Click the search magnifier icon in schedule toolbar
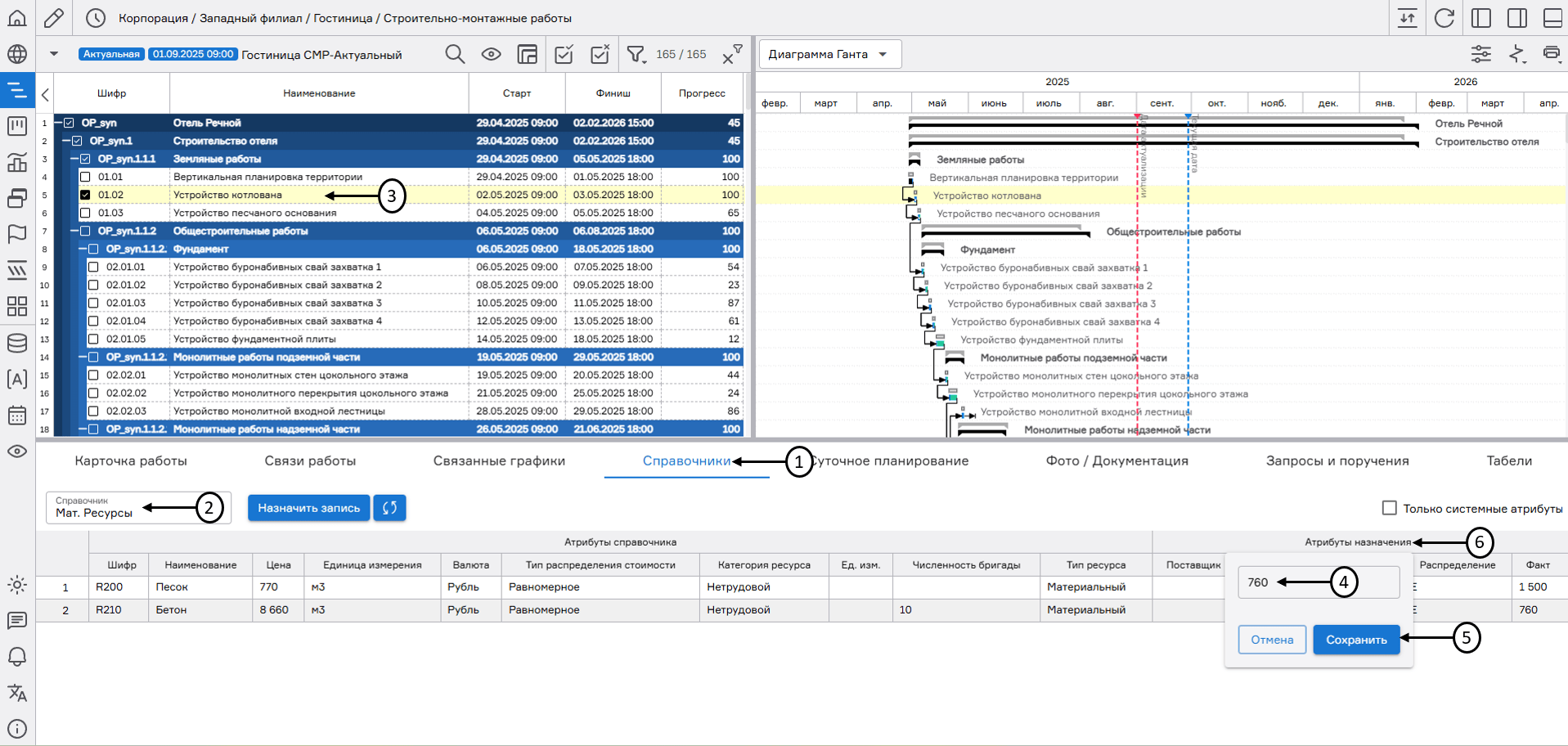The height and width of the screenshot is (746, 1568). (455, 55)
